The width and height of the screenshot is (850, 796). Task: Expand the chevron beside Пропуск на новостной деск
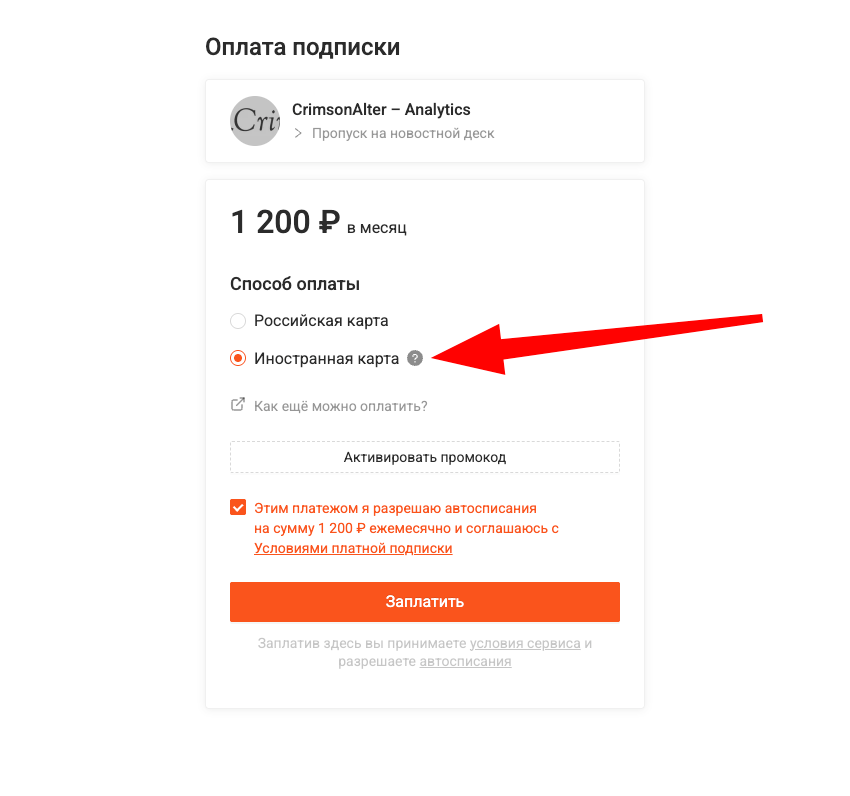[298, 133]
